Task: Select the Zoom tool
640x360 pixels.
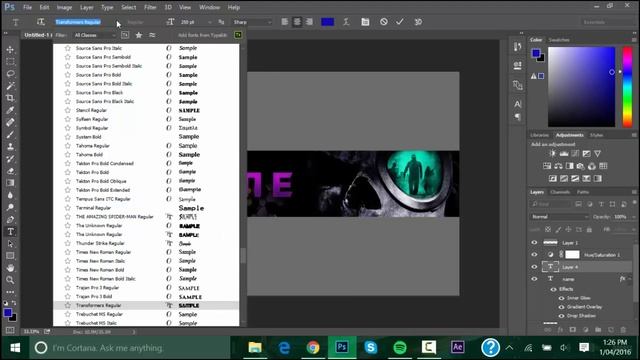Action: click(x=10, y=280)
